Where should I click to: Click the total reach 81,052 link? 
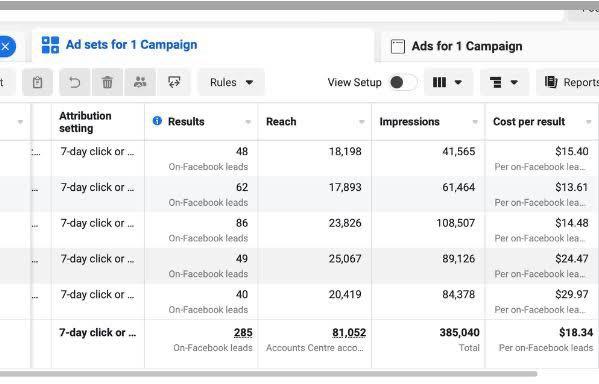point(349,333)
